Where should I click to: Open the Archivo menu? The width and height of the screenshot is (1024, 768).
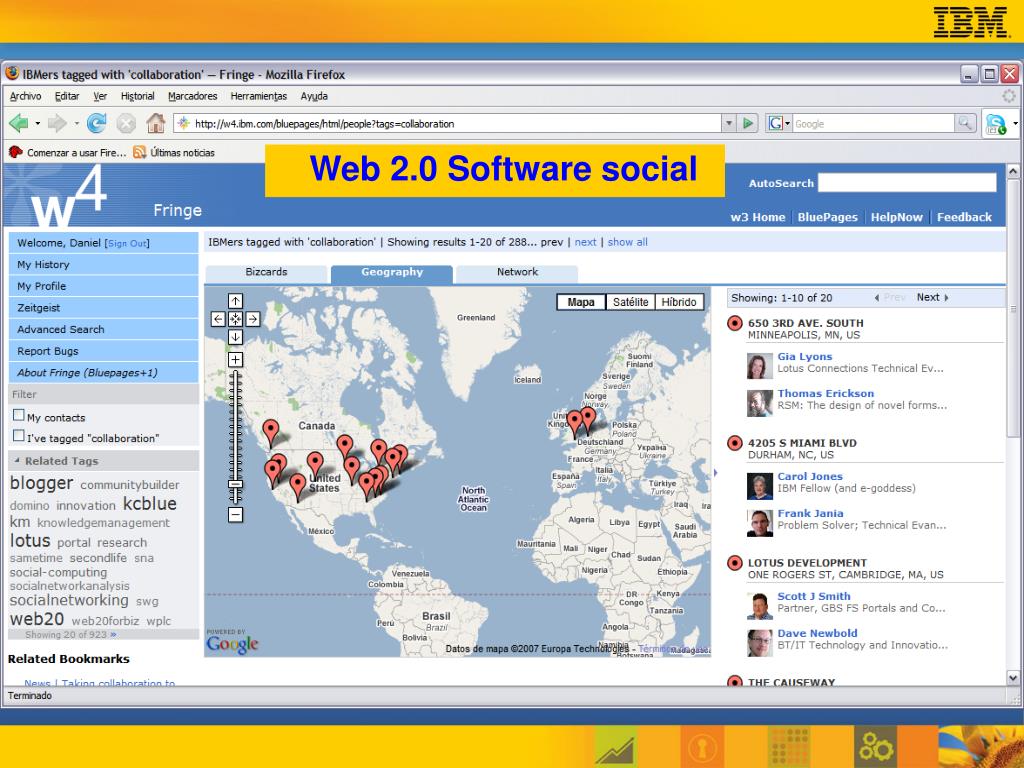(x=25, y=96)
